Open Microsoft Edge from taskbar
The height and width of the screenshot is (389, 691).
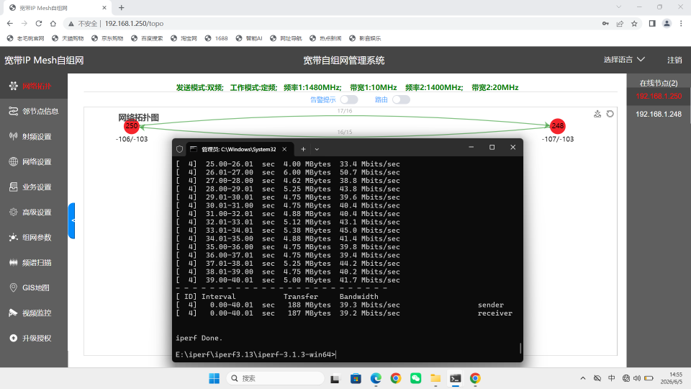(x=375, y=378)
